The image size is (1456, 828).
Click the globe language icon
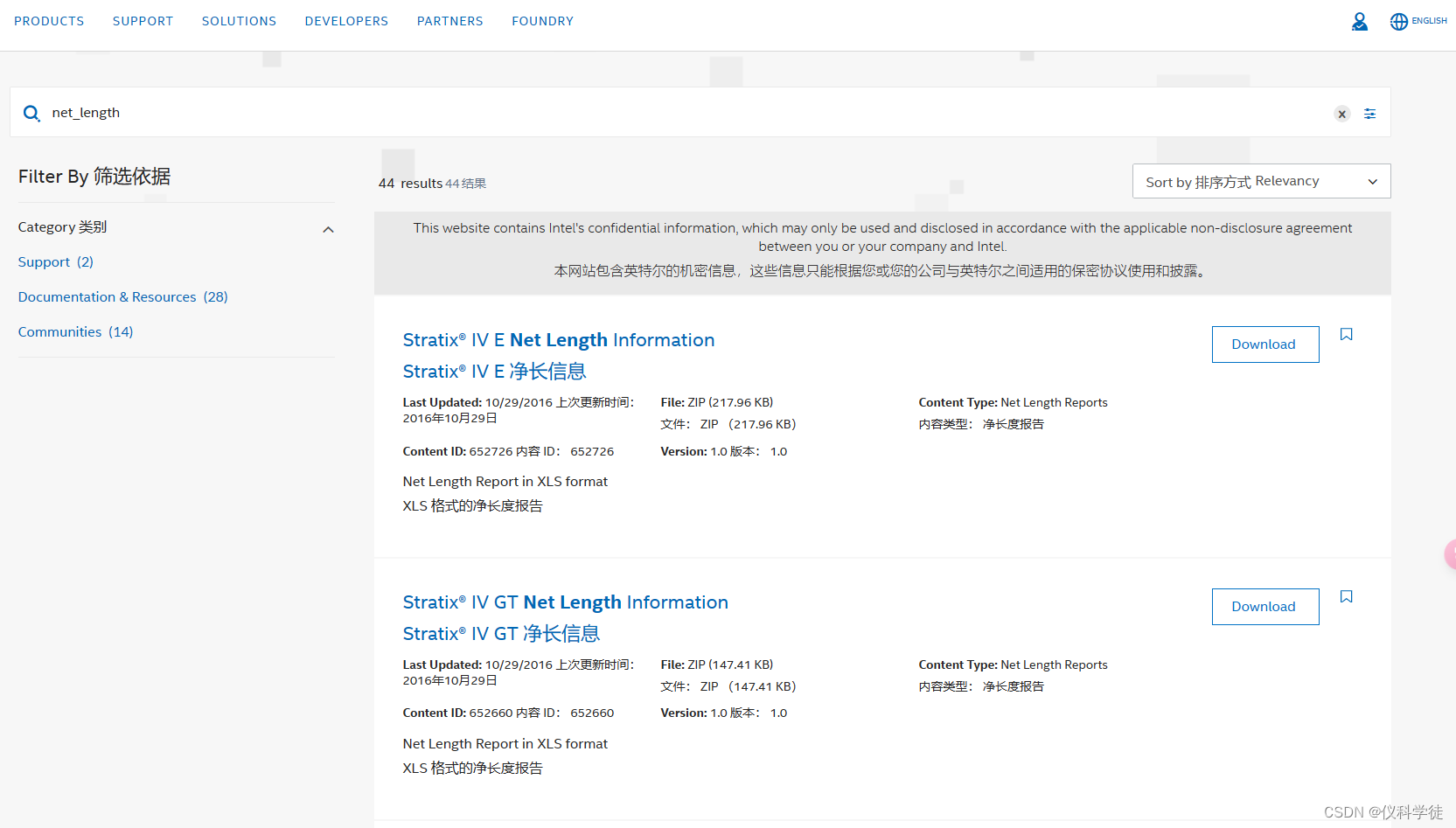1399,21
